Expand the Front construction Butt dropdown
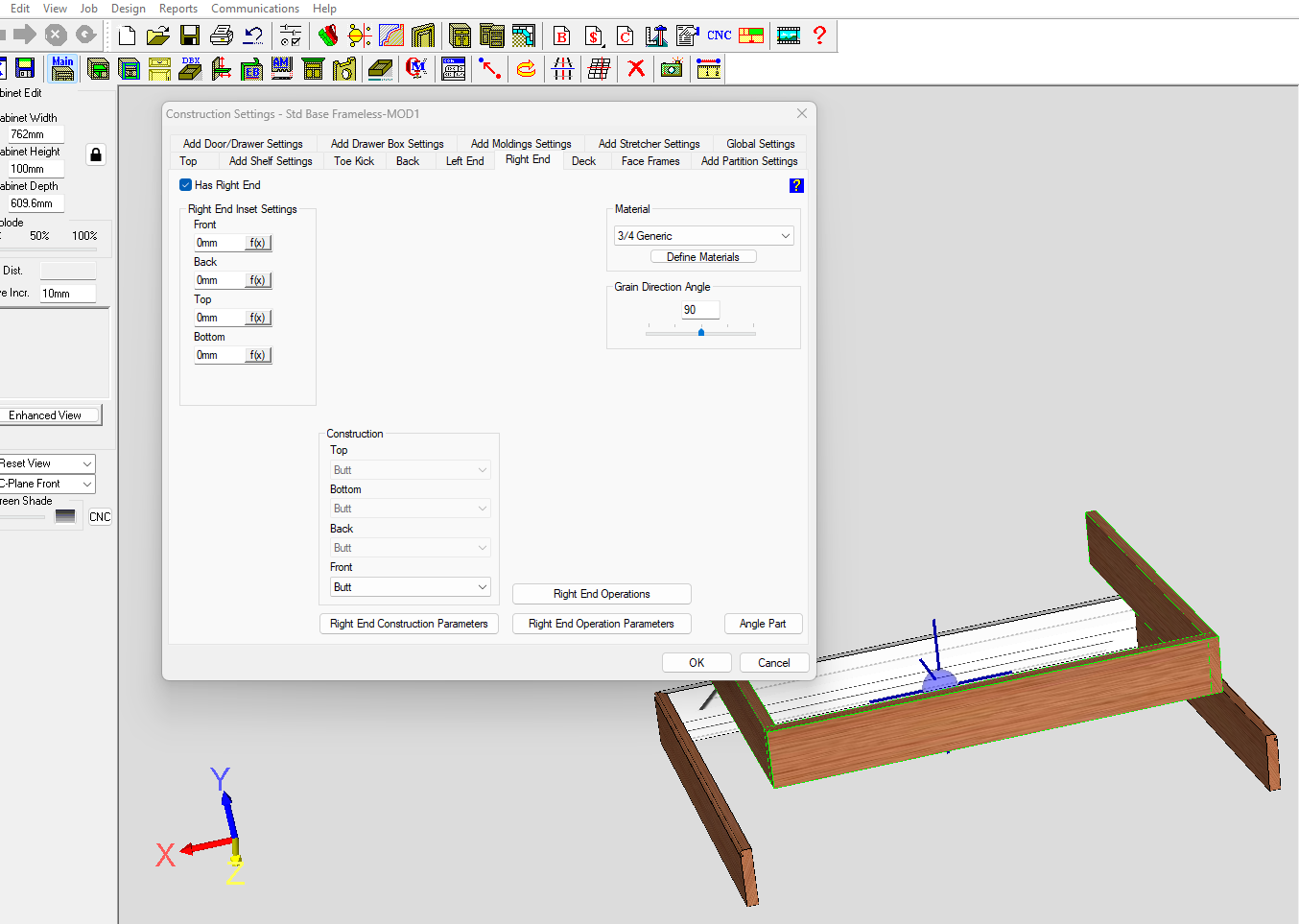The image size is (1299, 924). pos(410,587)
